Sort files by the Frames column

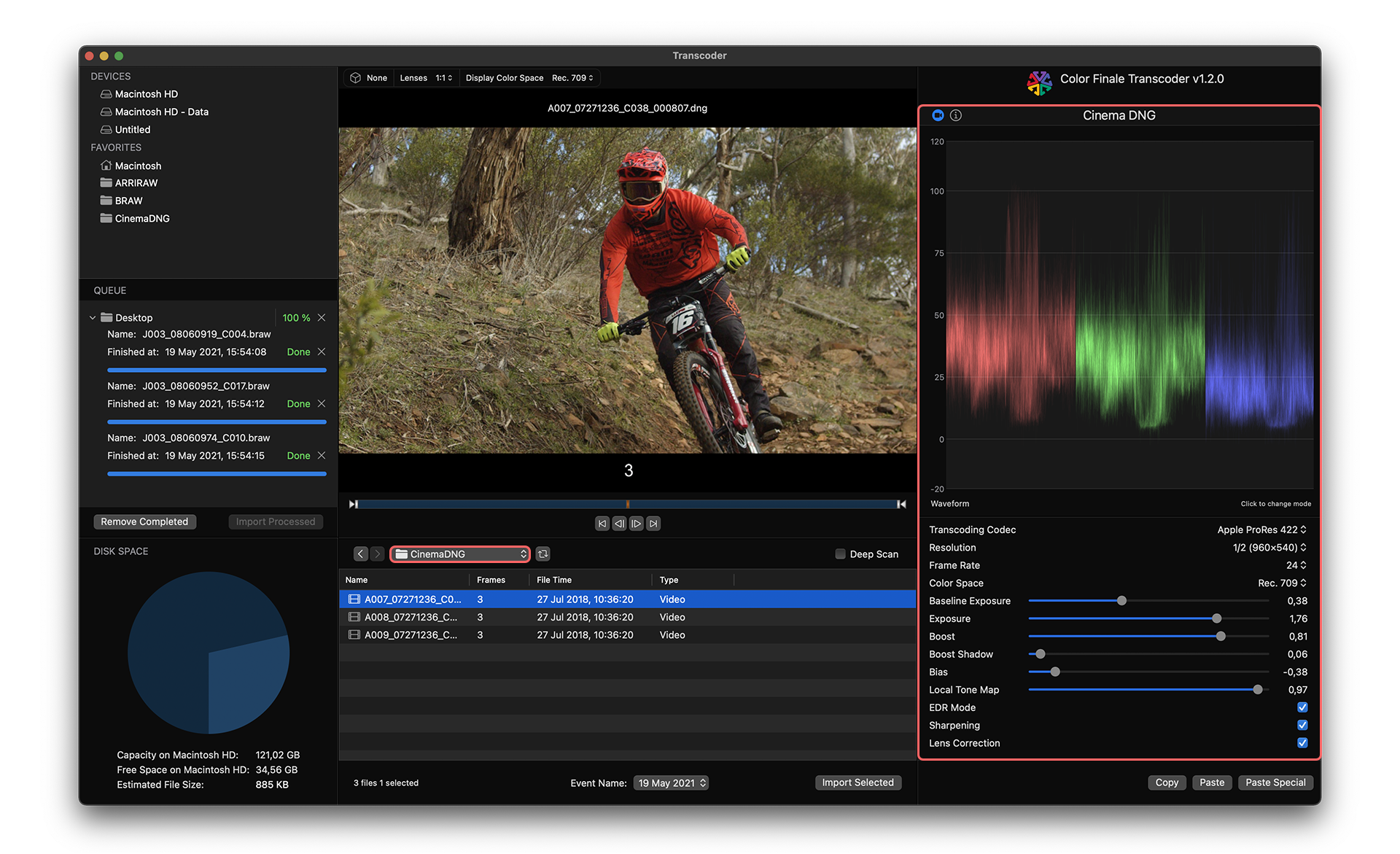coord(499,580)
